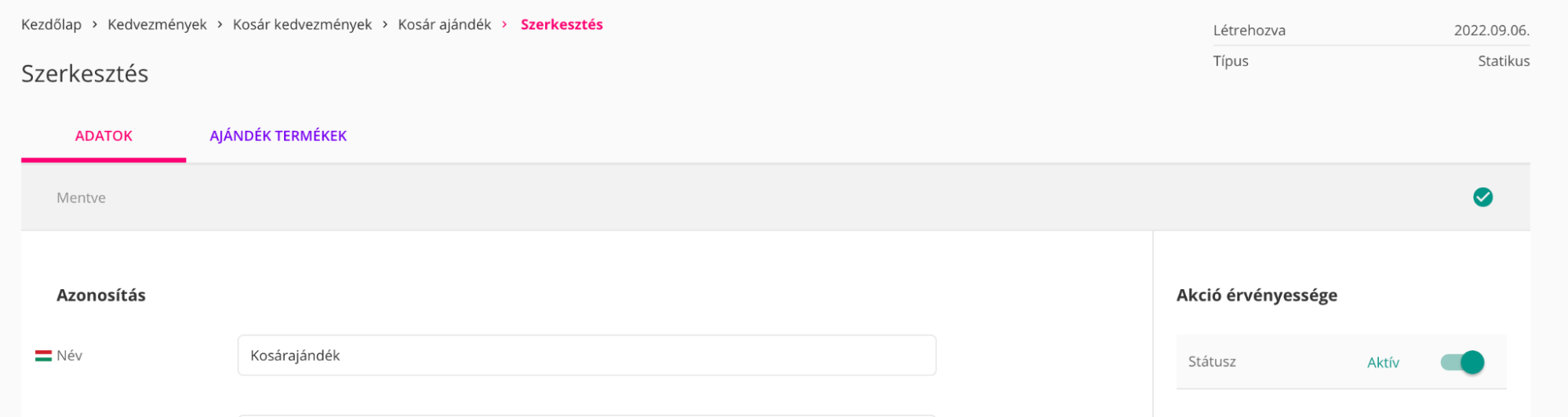Open the ADATOK tab

tap(104, 136)
